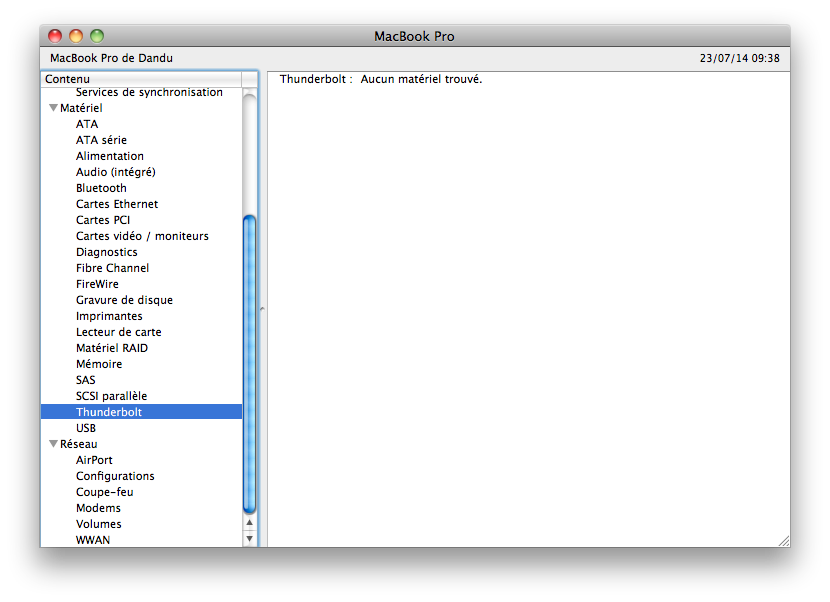Collapse the Réseau category triangle
830x602 pixels.
tap(53, 444)
